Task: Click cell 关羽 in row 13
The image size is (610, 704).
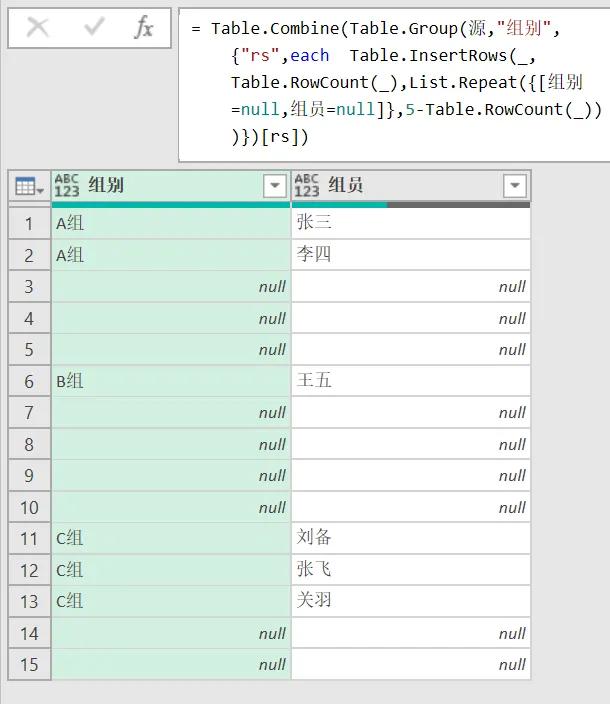Action: tap(411, 601)
